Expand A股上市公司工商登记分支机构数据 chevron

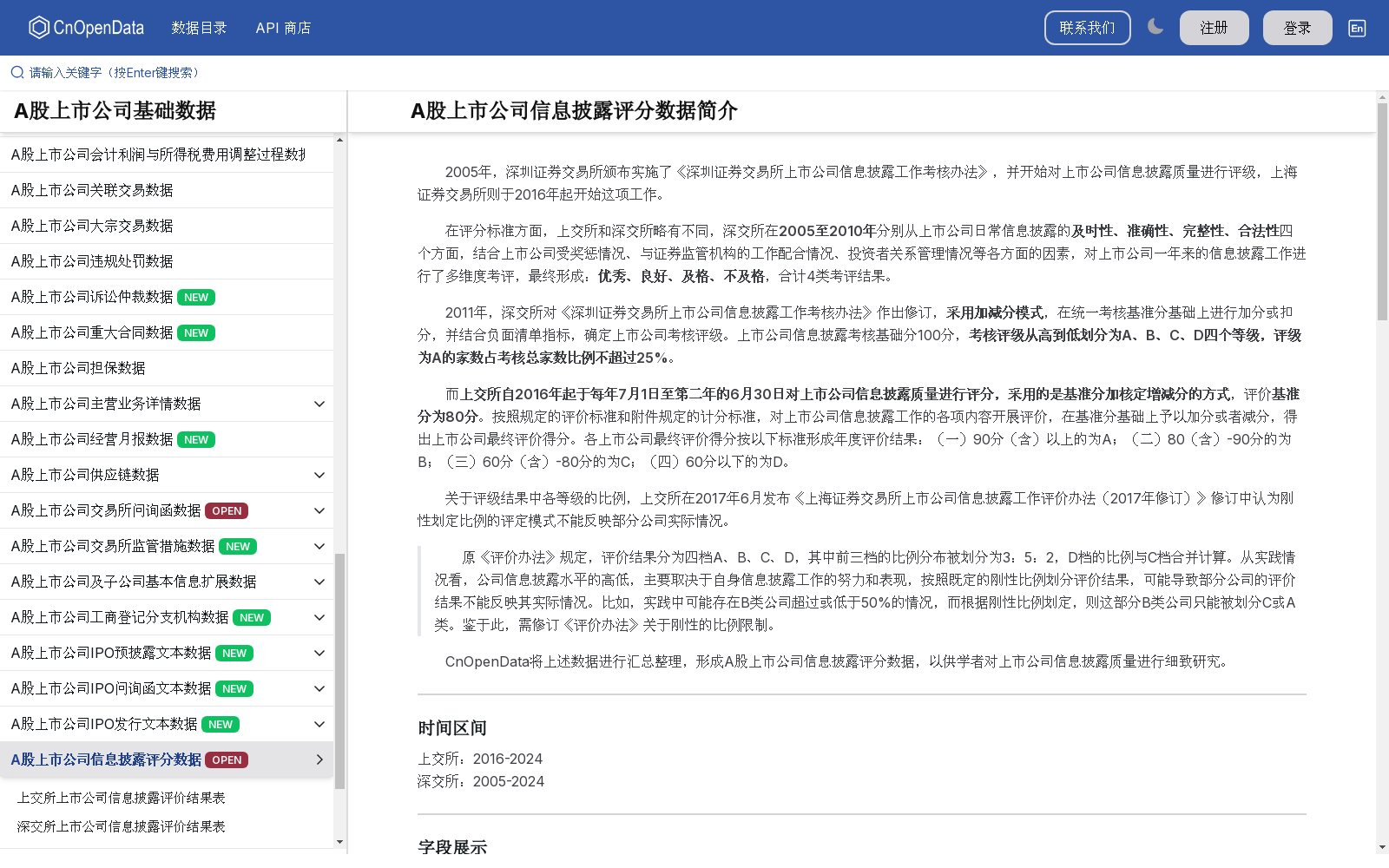point(319,617)
